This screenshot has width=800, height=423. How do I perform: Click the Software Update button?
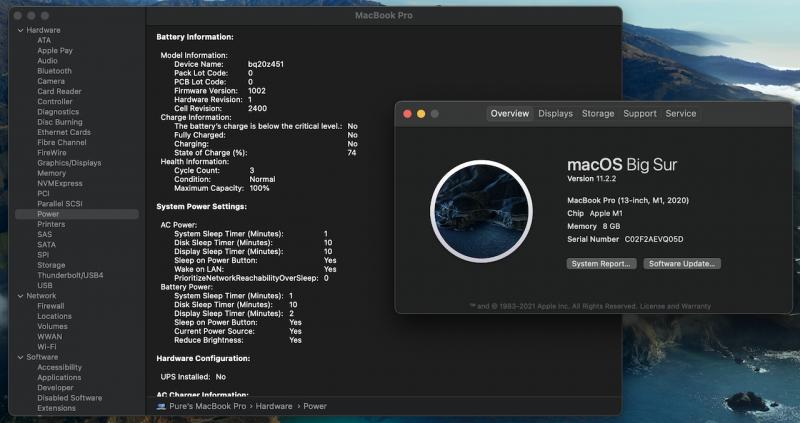point(682,264)
